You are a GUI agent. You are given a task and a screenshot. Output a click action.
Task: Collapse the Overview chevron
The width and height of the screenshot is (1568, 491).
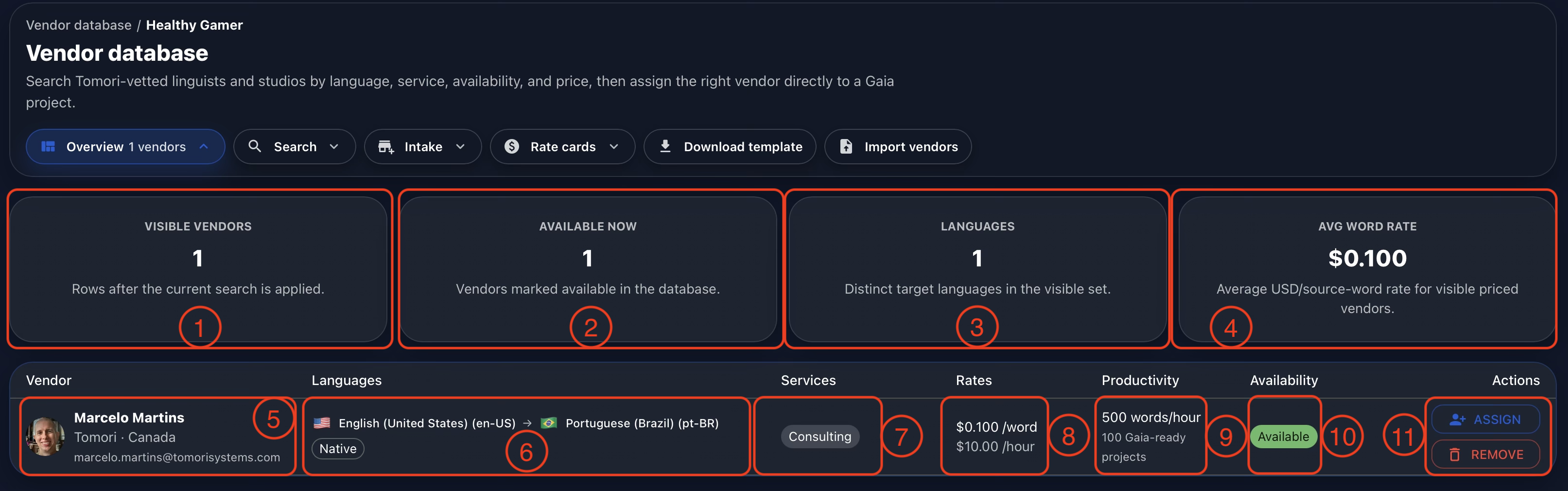(204, 147)
